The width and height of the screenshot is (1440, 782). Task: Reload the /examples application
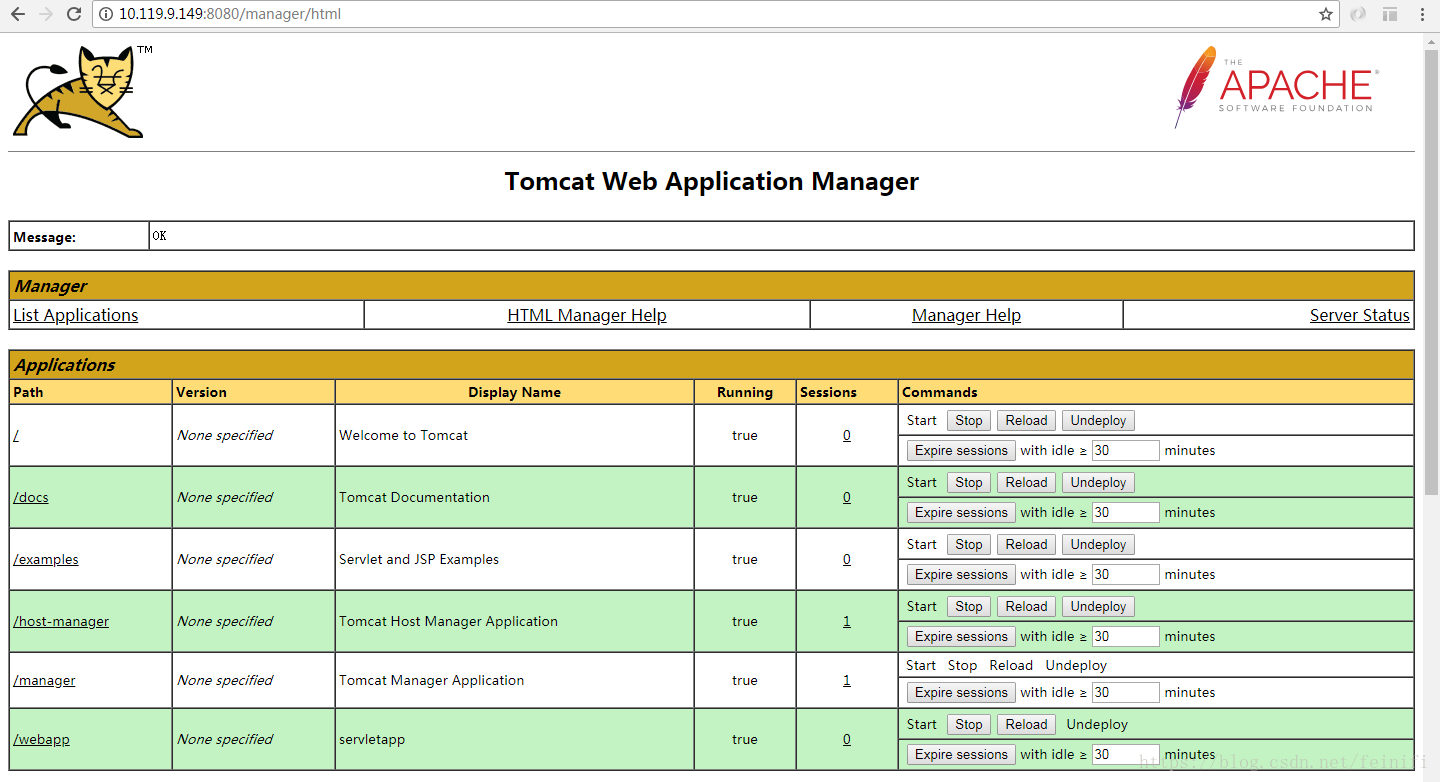1026,545
